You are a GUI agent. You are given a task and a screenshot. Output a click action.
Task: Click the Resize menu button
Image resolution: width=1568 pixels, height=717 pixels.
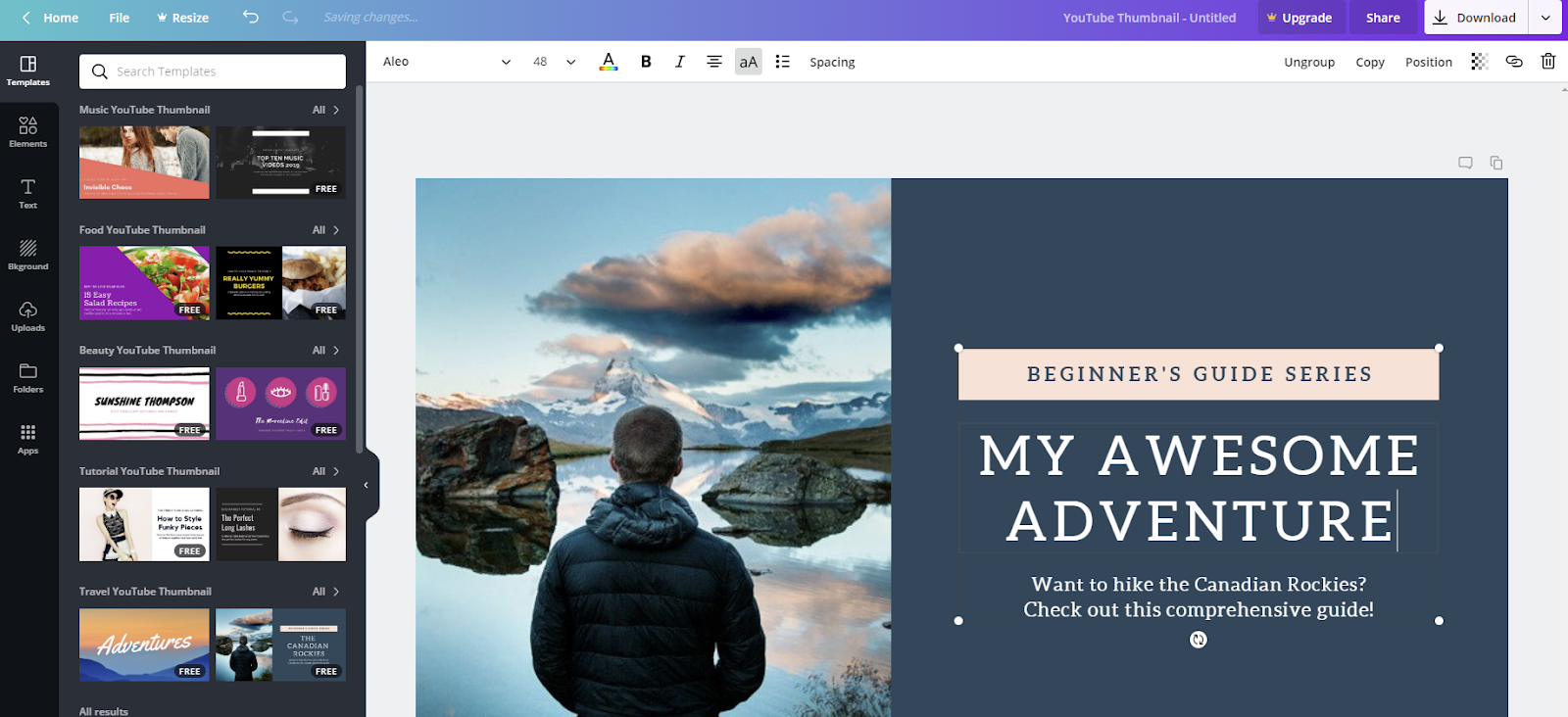(182, 18)
